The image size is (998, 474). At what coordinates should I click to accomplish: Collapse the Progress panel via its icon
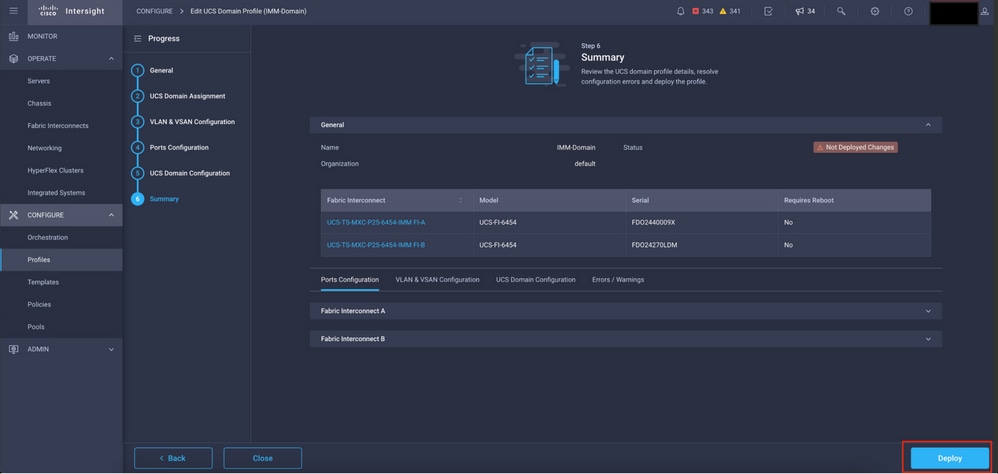[137, 39]
